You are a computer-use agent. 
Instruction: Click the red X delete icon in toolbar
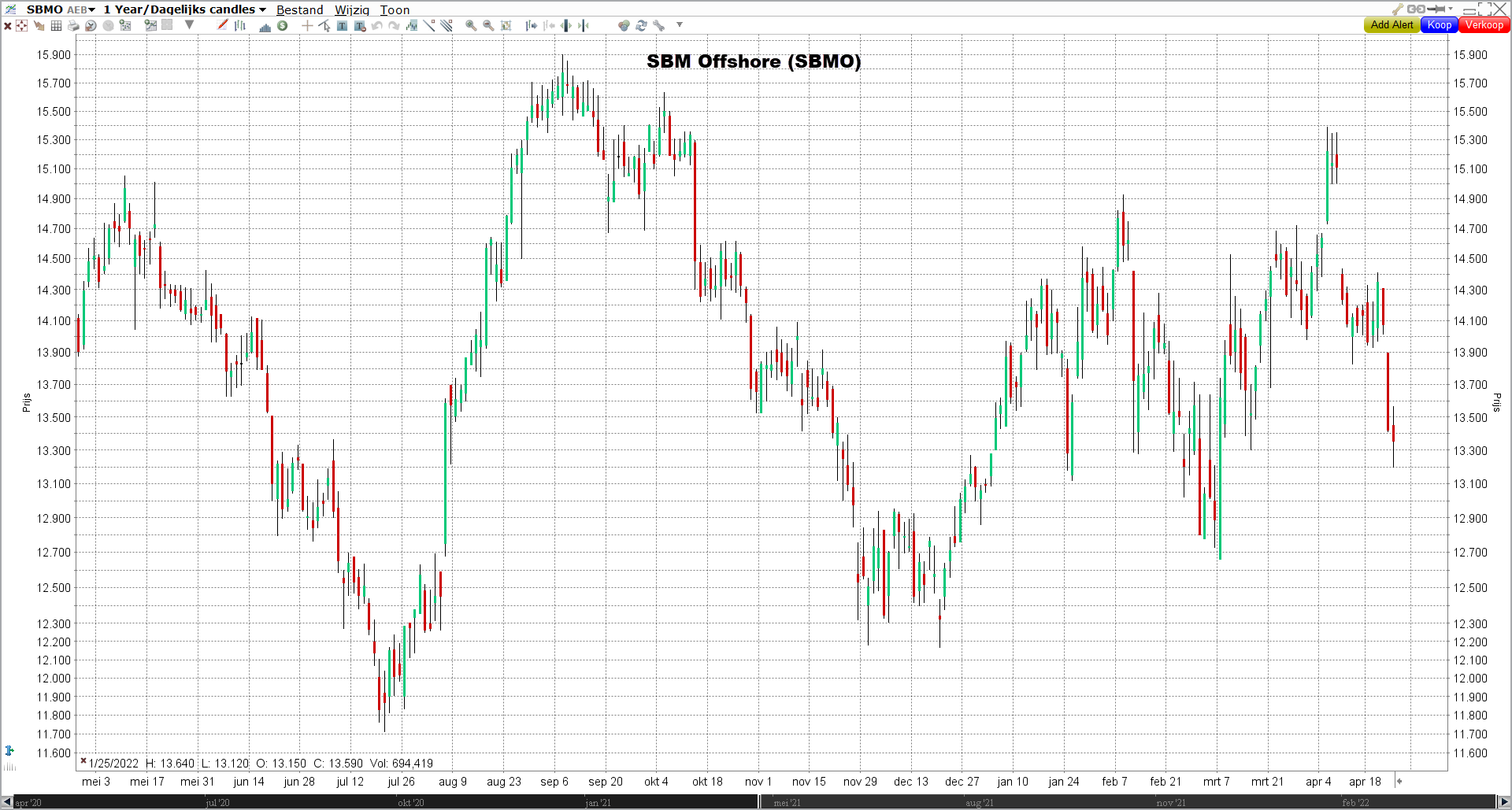[8, 26]
